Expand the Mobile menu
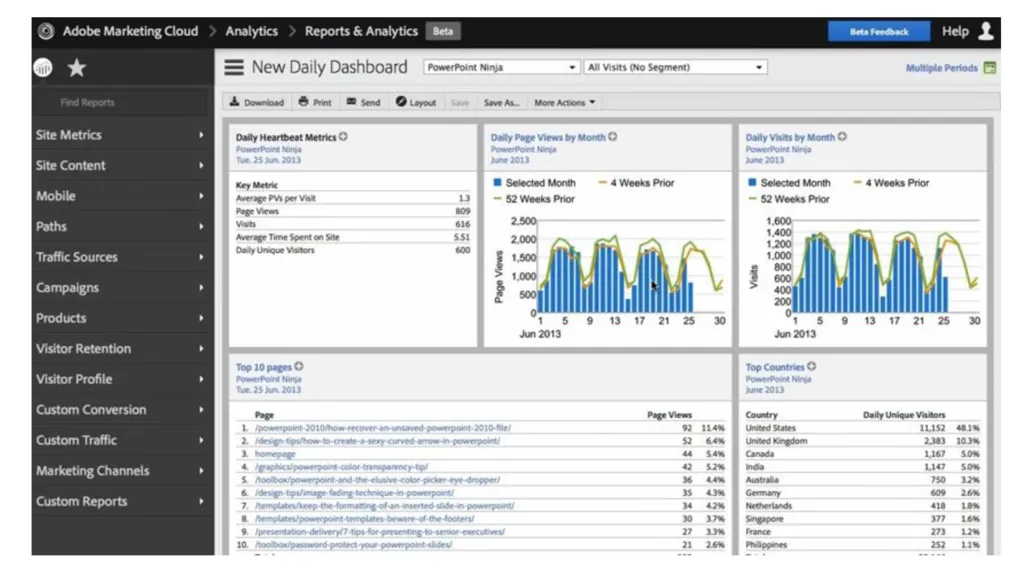 coord(122,196)
